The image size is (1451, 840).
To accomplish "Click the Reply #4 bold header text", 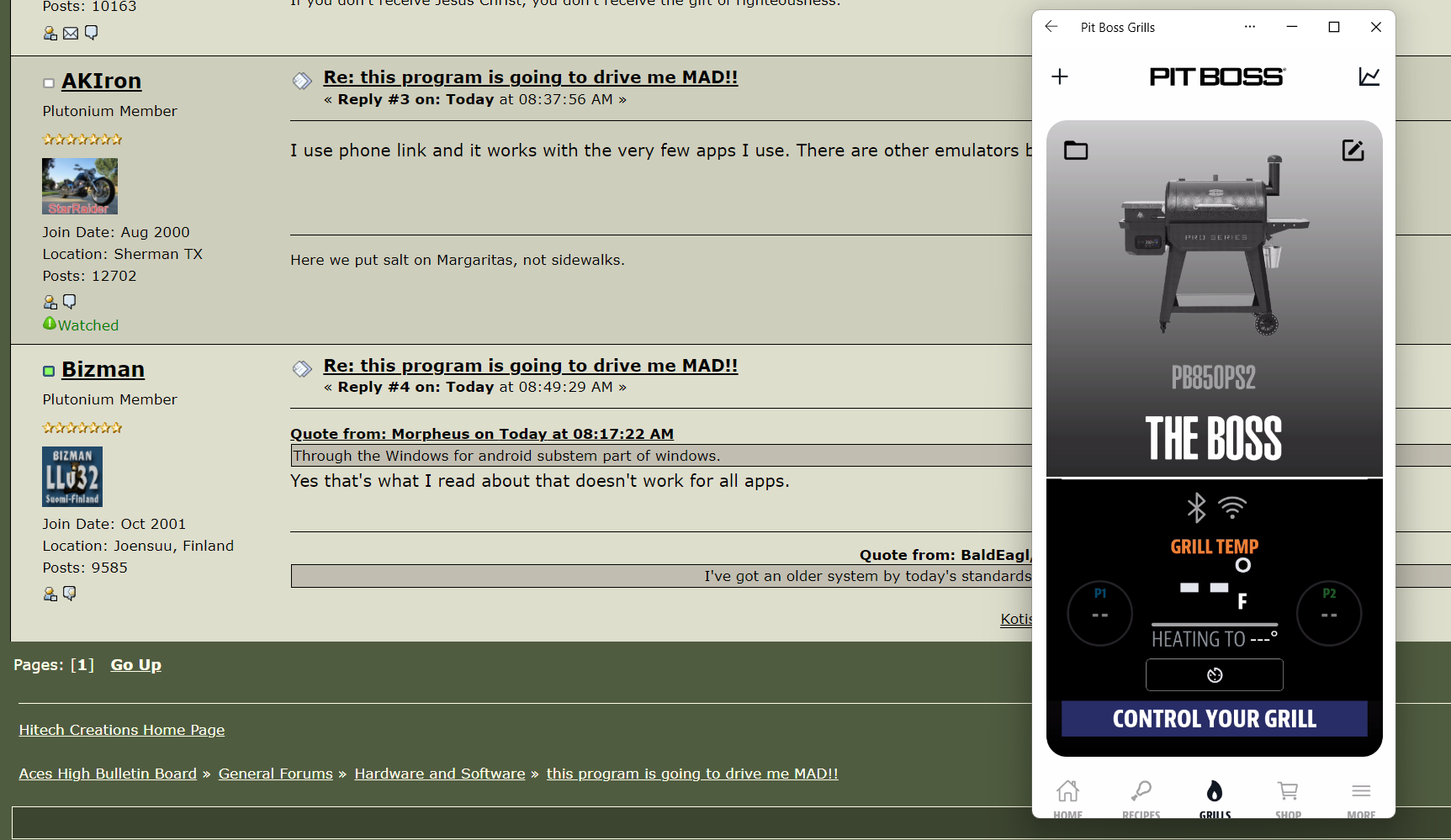I will [416, 387].
